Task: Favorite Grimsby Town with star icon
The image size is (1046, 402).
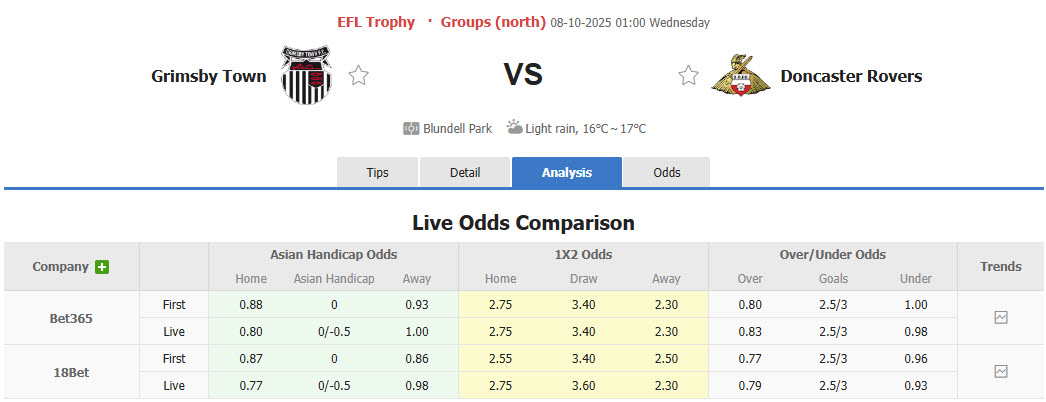Action: coord(359,75)
